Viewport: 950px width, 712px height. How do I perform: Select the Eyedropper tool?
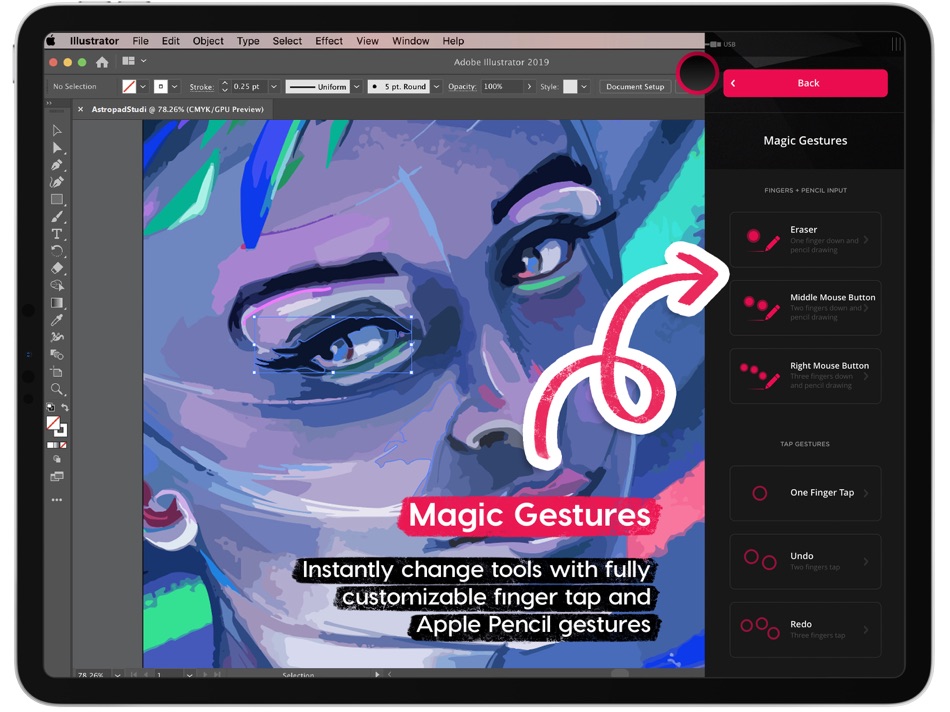(57, 319)
